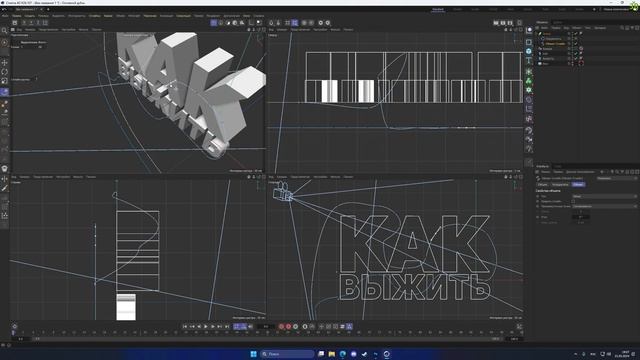The height and width of the screenshot is (360, 640).
Task: Click the blue Cube primitive icon
Action: tap(529, 51)
